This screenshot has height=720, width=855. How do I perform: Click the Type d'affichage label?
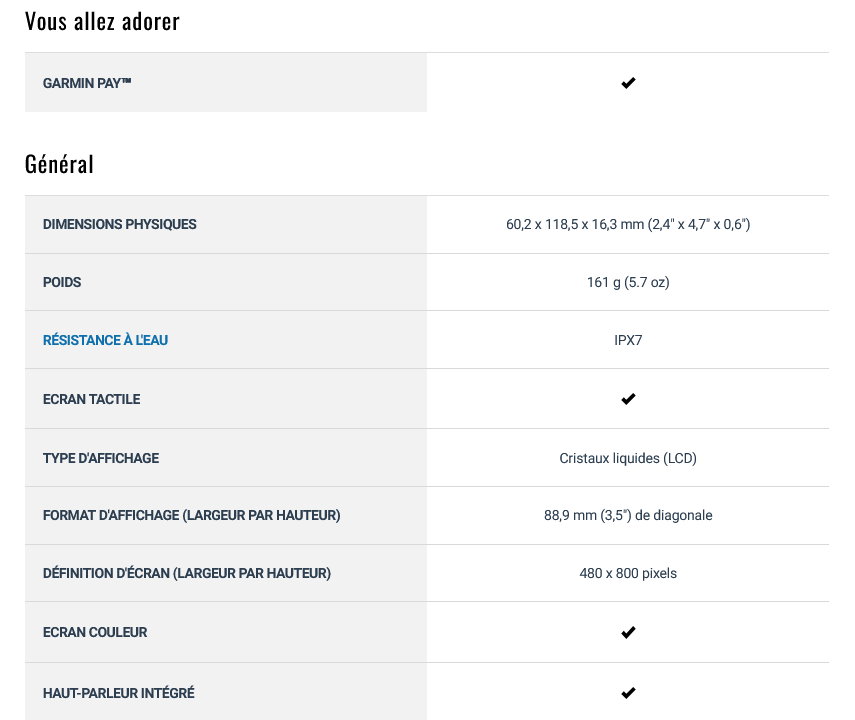point(101,458)
